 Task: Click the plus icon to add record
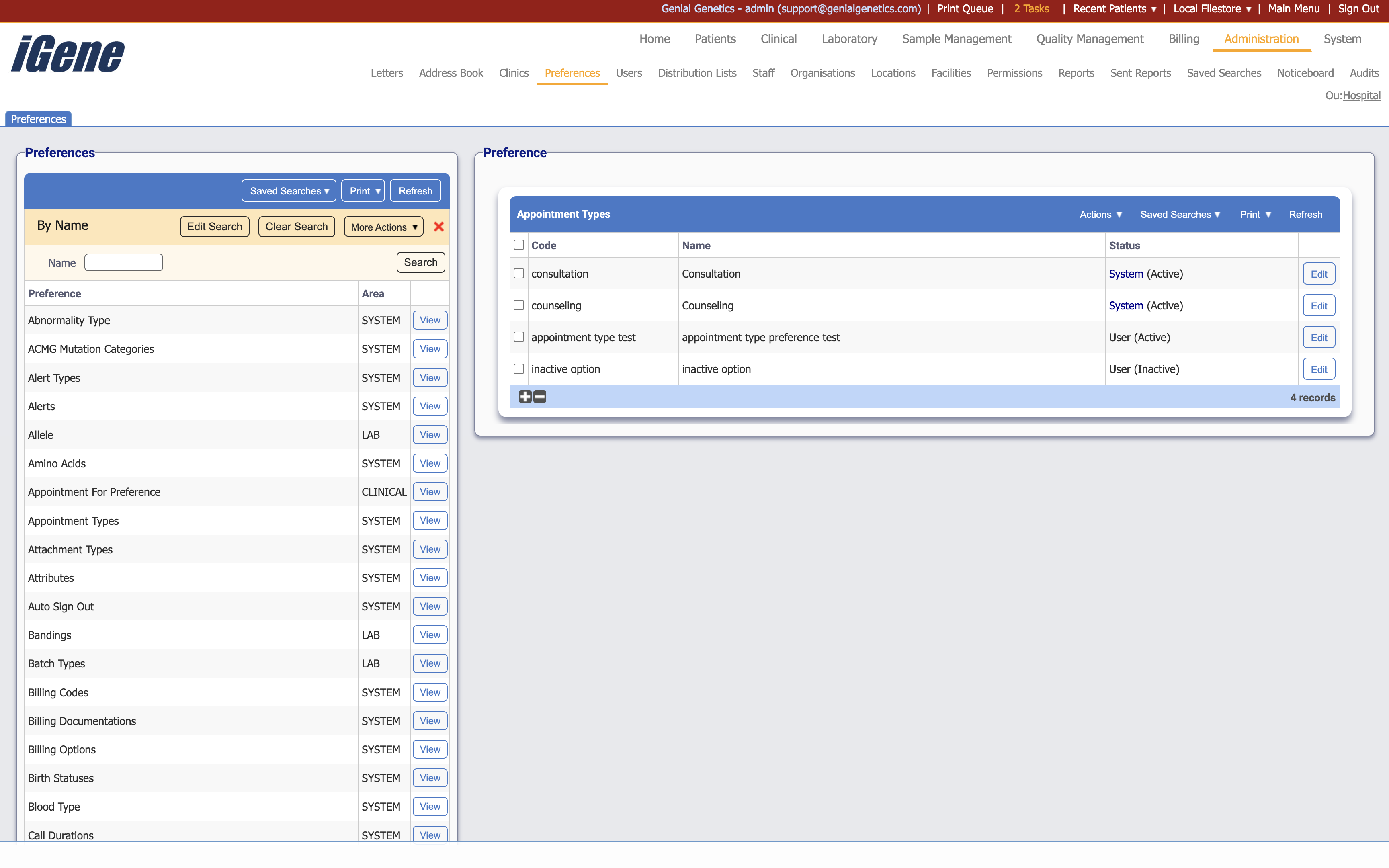[x=524, y=397]
